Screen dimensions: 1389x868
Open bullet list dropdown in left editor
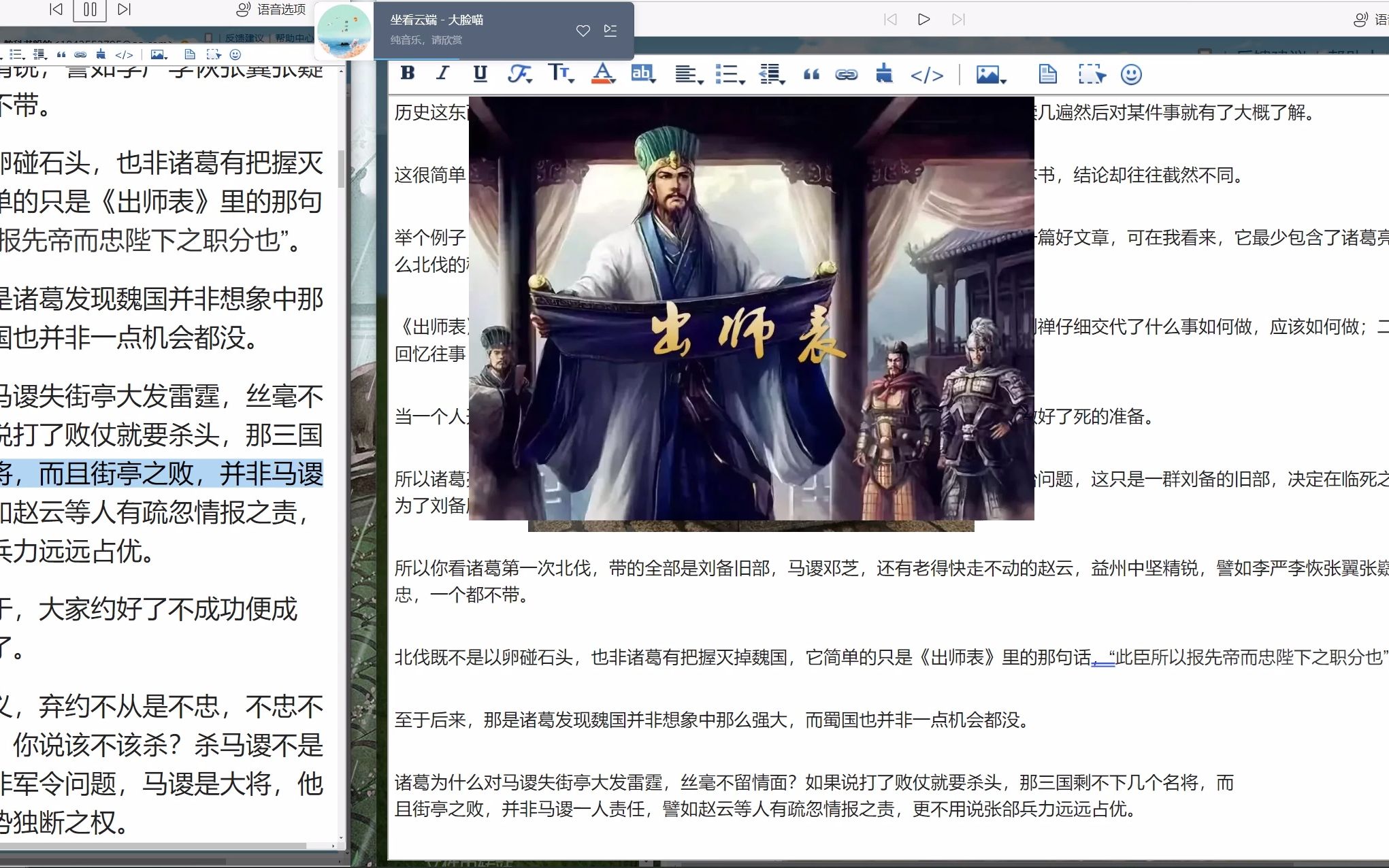(17, 54)
